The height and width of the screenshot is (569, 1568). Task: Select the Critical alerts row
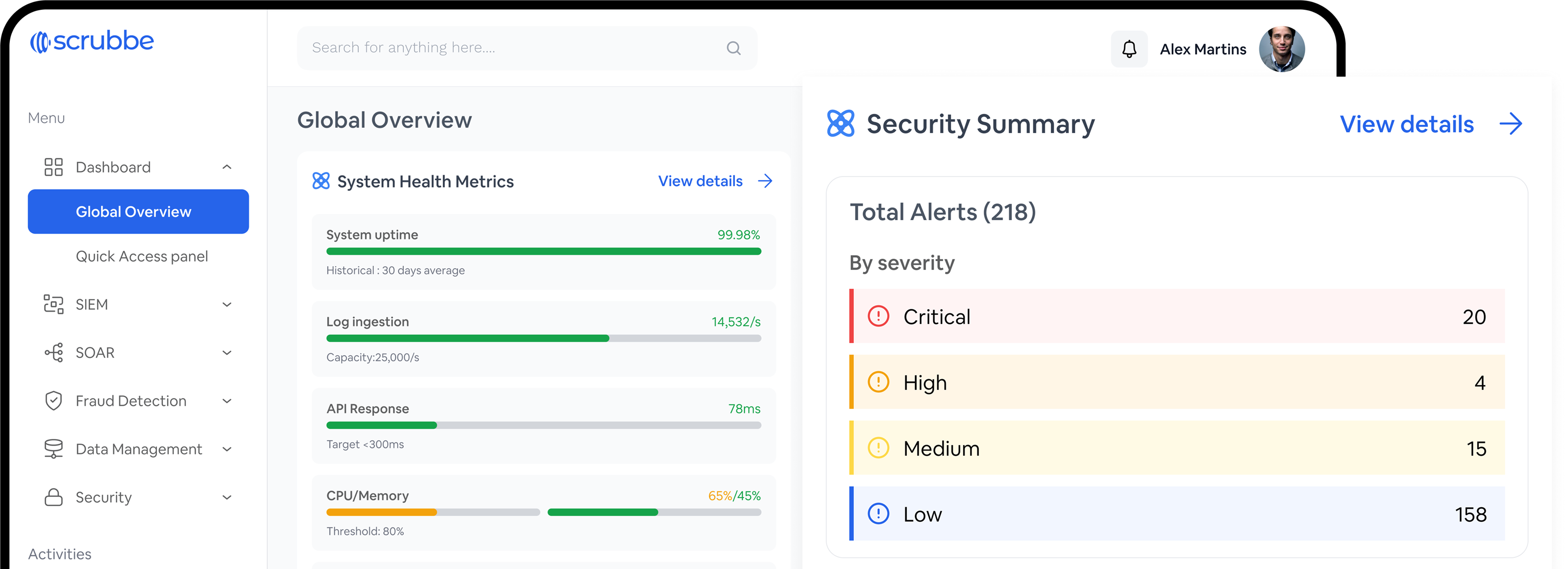tap(1177, 316)
